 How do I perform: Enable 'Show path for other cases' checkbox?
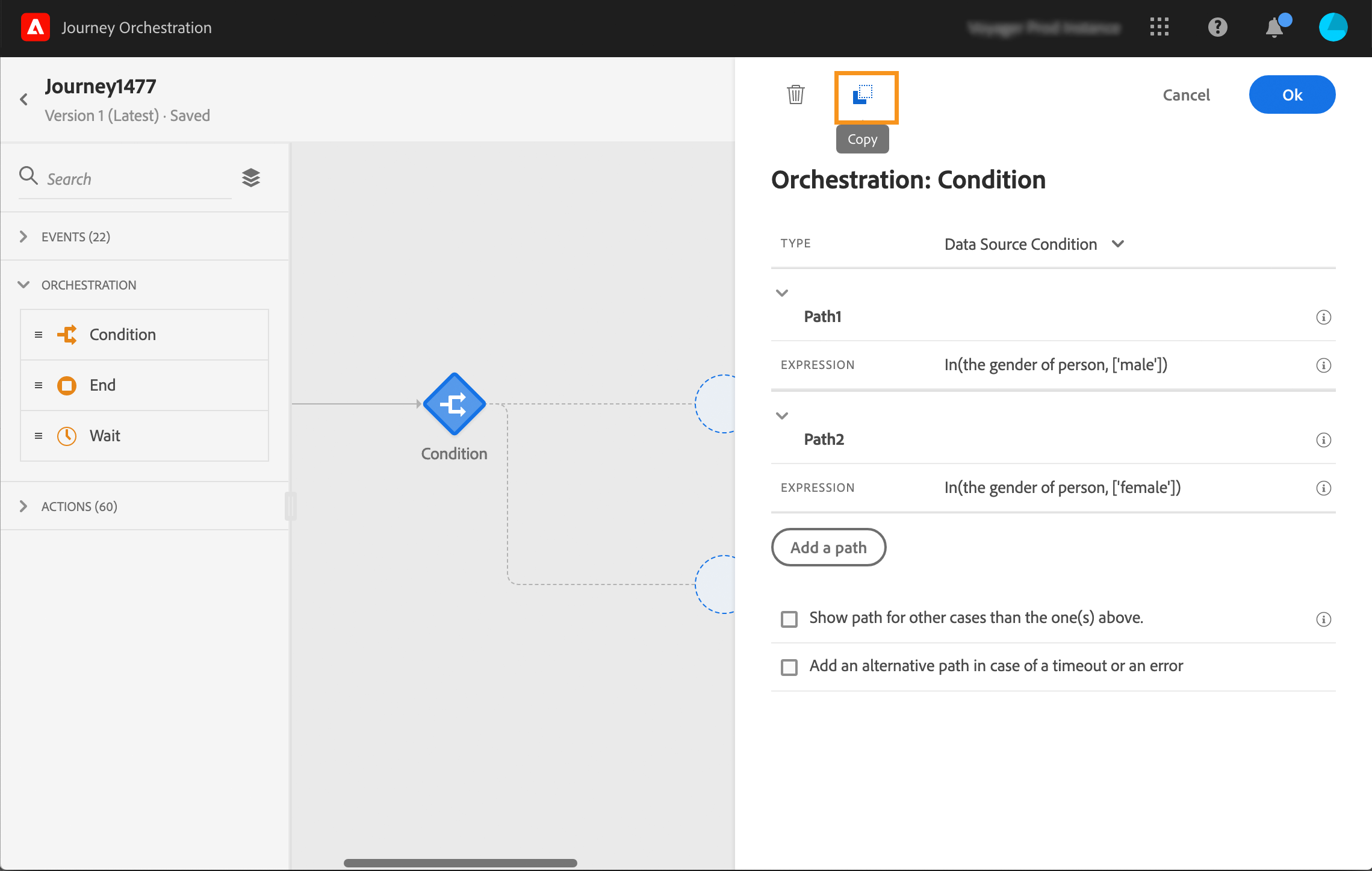click(789, 619)
